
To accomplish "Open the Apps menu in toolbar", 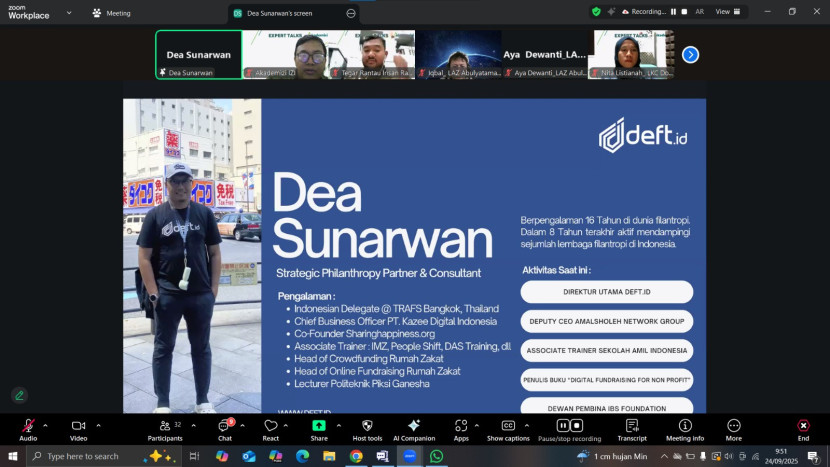I will (461, 427).
